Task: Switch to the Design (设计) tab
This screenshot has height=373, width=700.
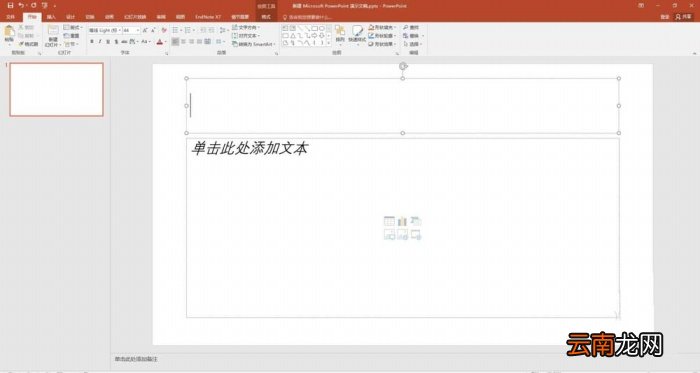Action: (71, 17)
